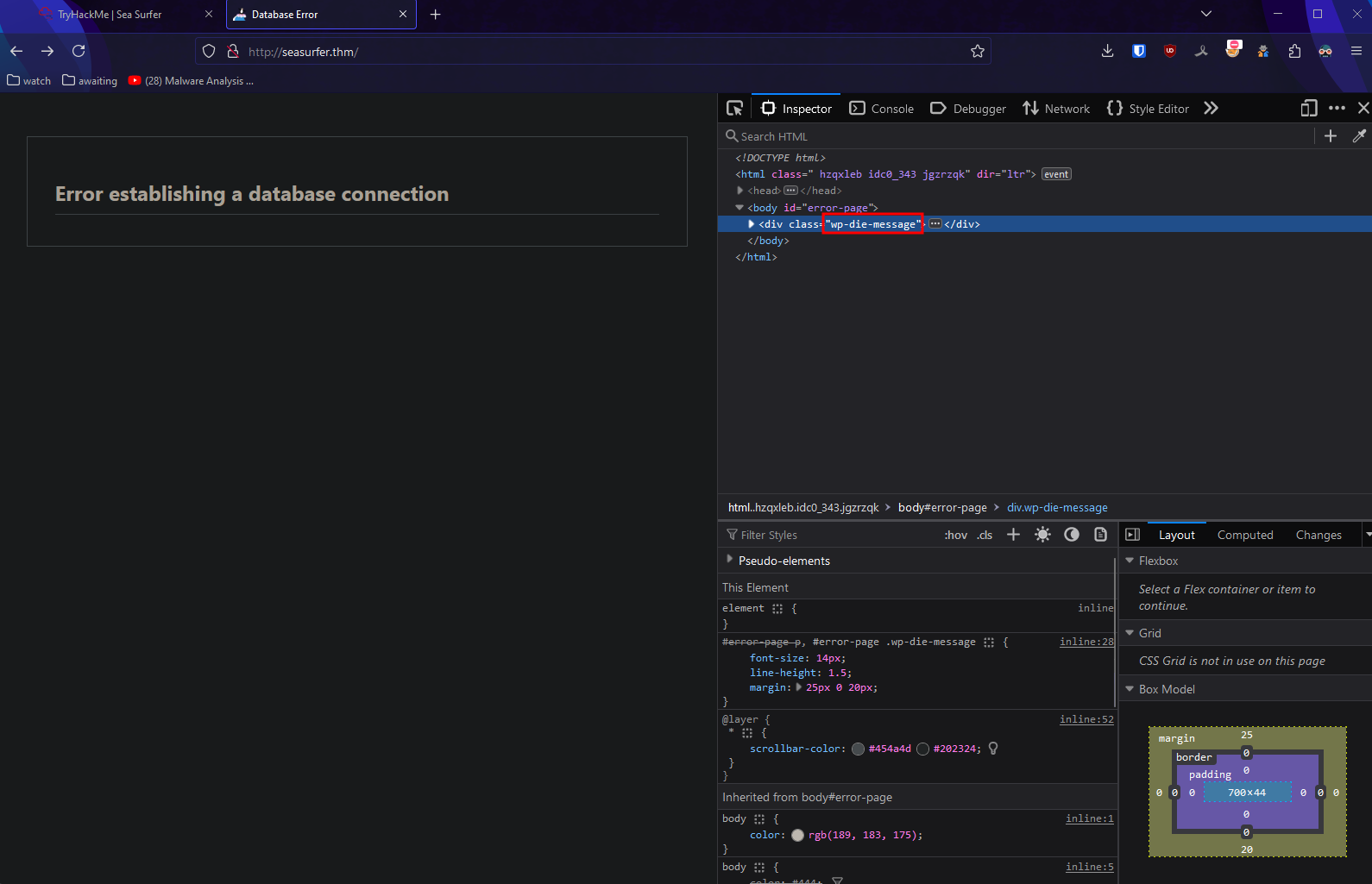Image resolution: width=1372 pixels, height=884 pixels.
Task: Open the Debugger tab
Action: pos(967,109)
